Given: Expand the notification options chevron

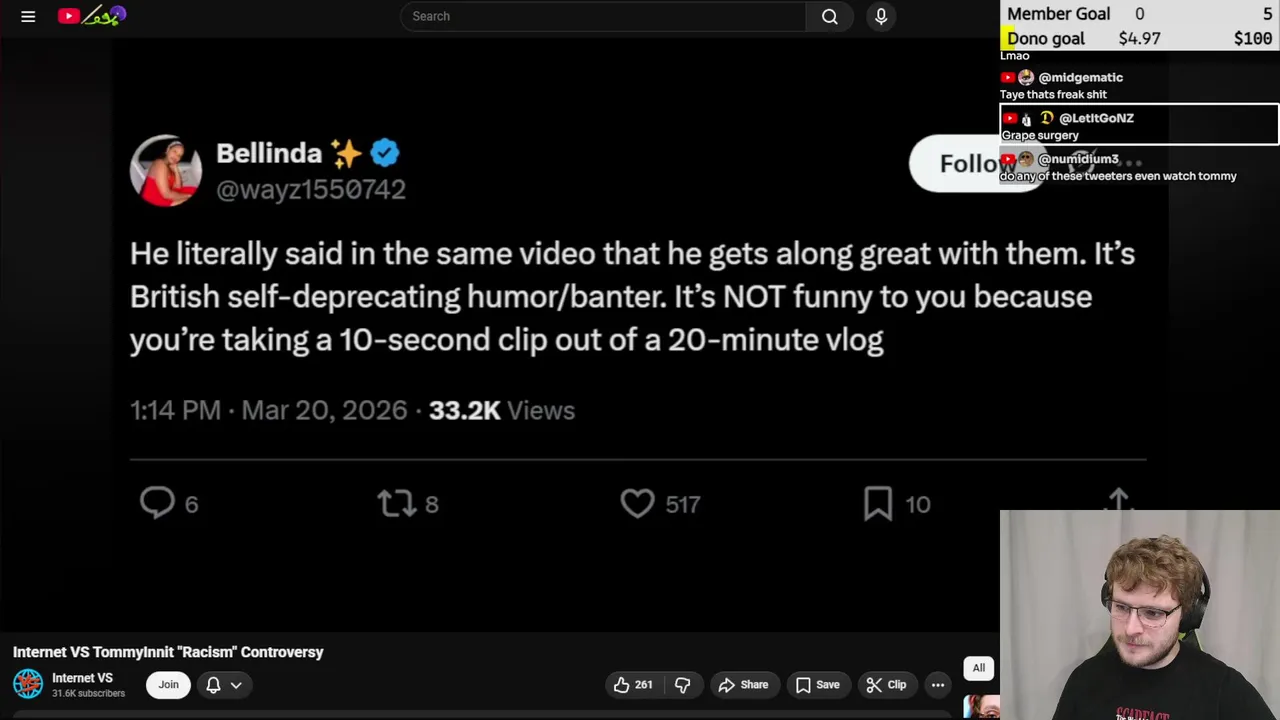Looking at the screenshot, I should tap(236, 685).
